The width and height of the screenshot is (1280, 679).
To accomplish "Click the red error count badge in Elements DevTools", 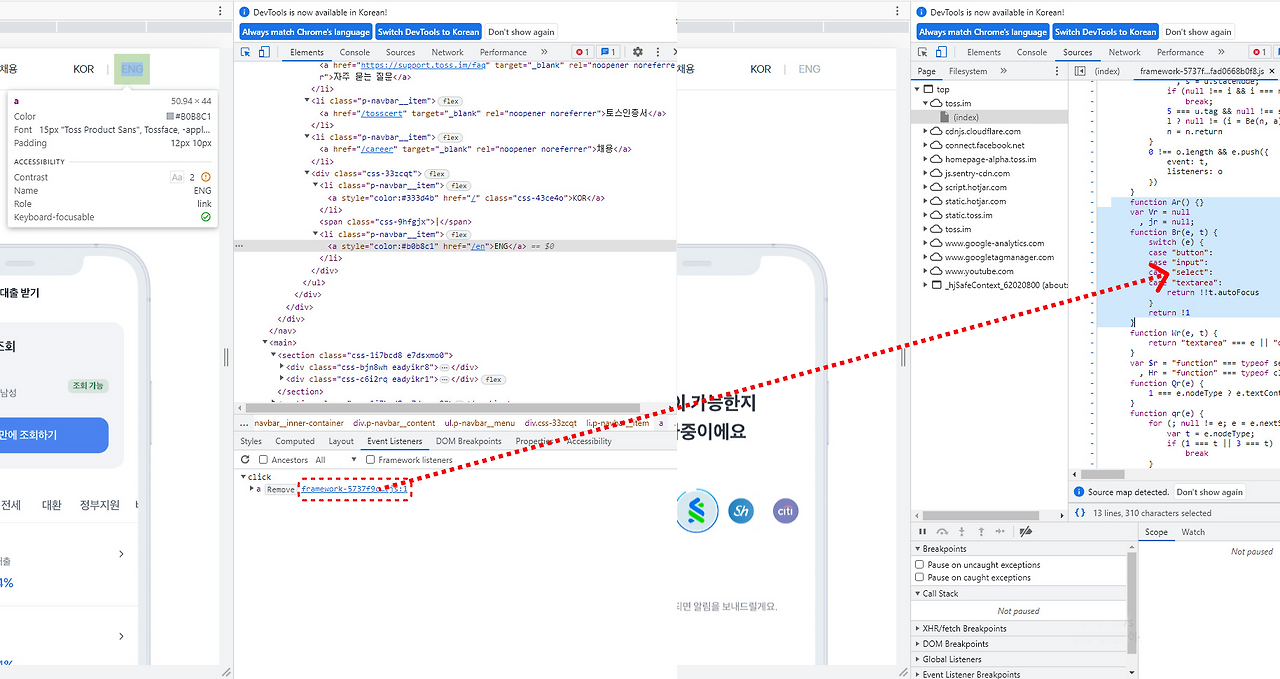I will (x=581, y=52).
